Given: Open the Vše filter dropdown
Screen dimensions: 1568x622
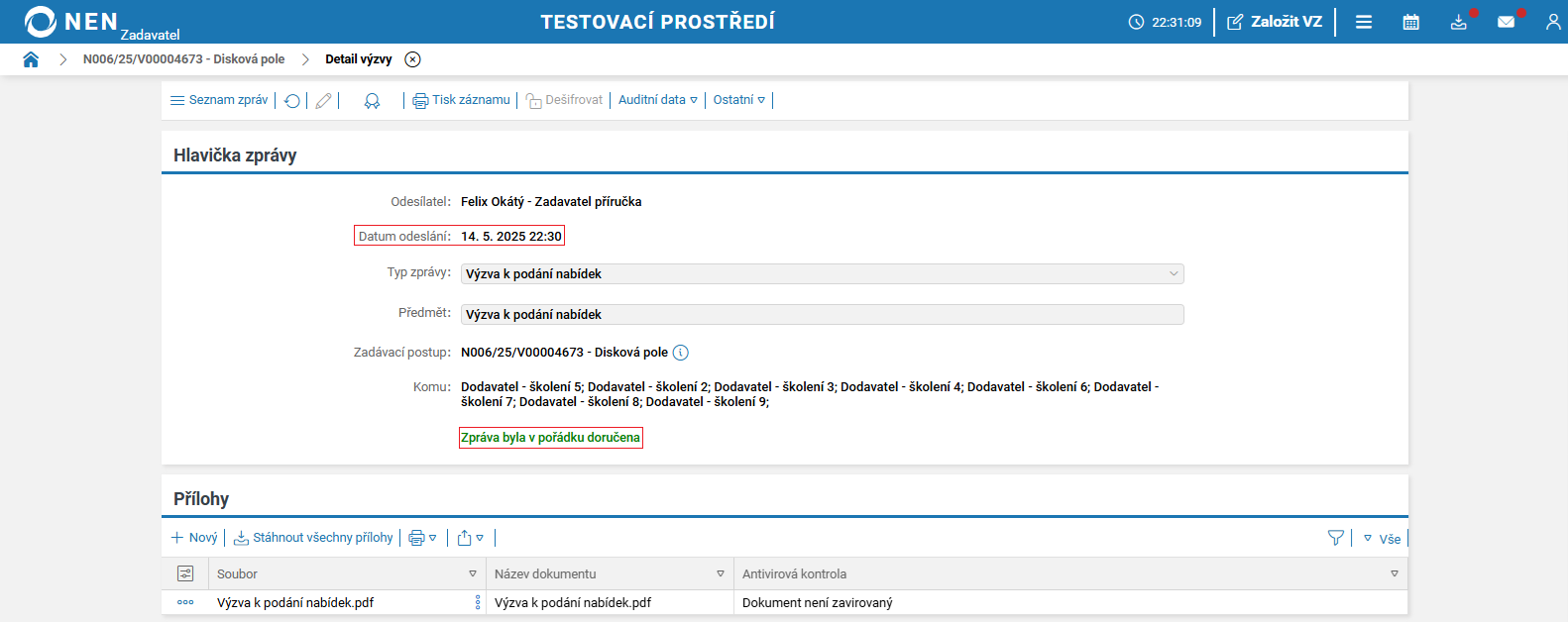Looking at the screenshot, I should tap(1382, 539).
